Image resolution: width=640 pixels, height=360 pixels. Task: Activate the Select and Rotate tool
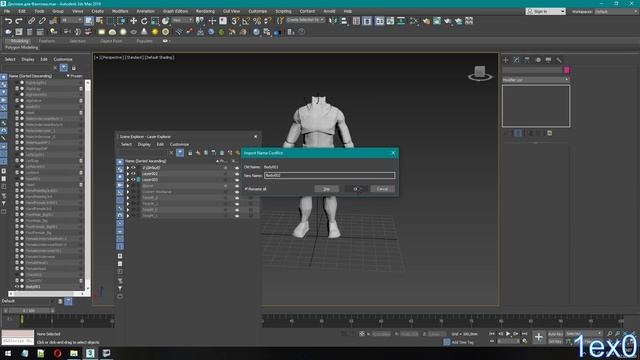coord(144,21)
